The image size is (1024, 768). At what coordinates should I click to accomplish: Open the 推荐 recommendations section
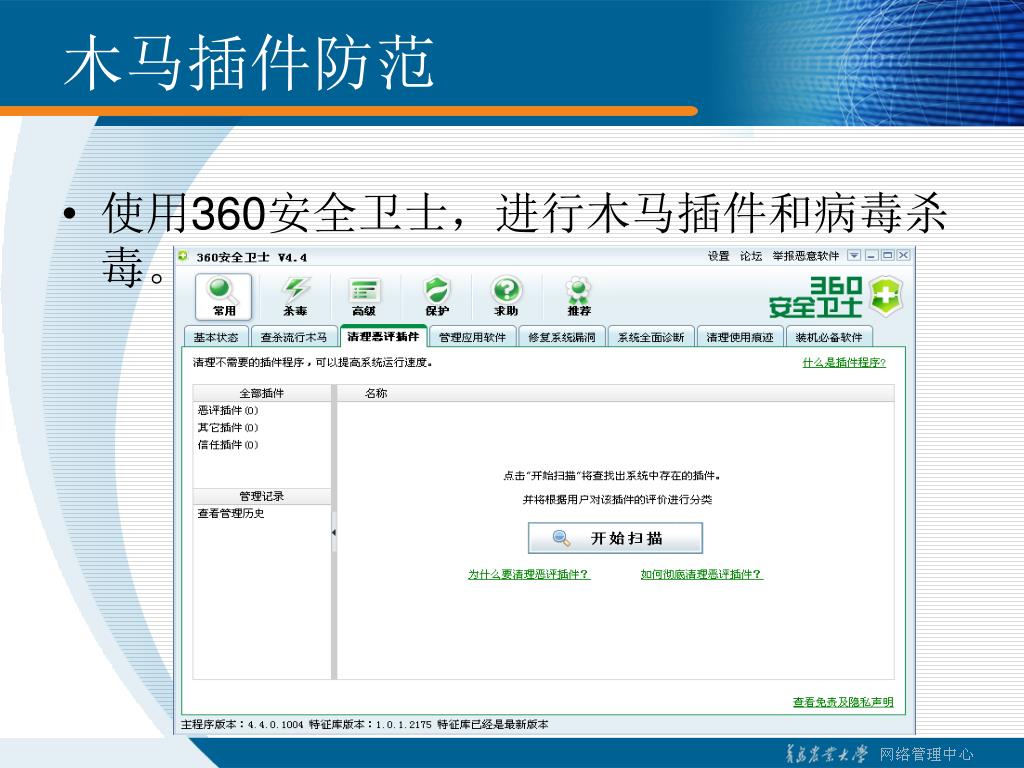[579, 297]
